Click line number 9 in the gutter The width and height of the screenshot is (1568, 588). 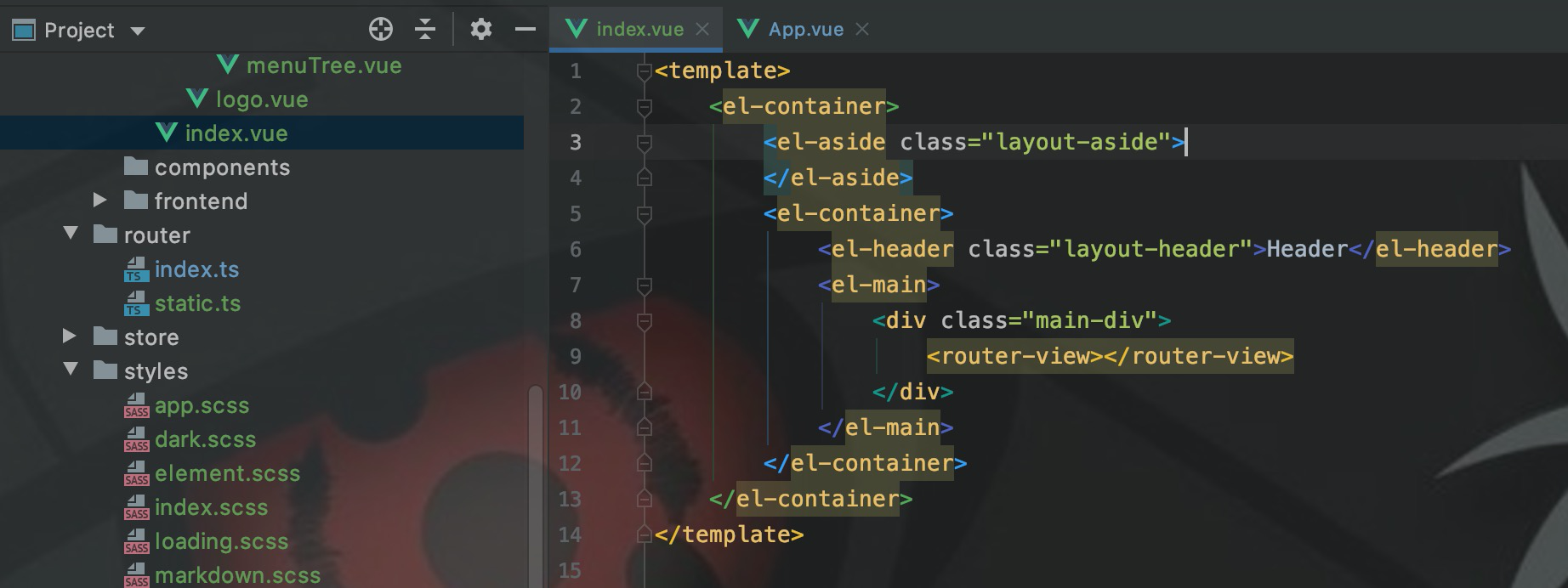(x=576, y=356)
